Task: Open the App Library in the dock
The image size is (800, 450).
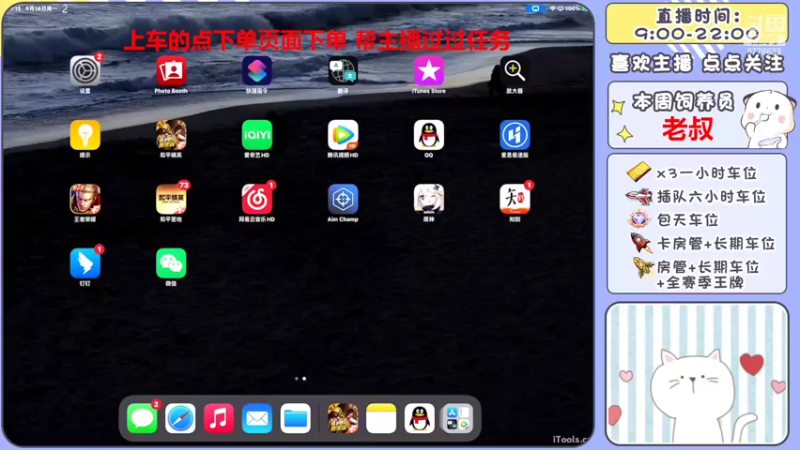Action: pos(458,418)
